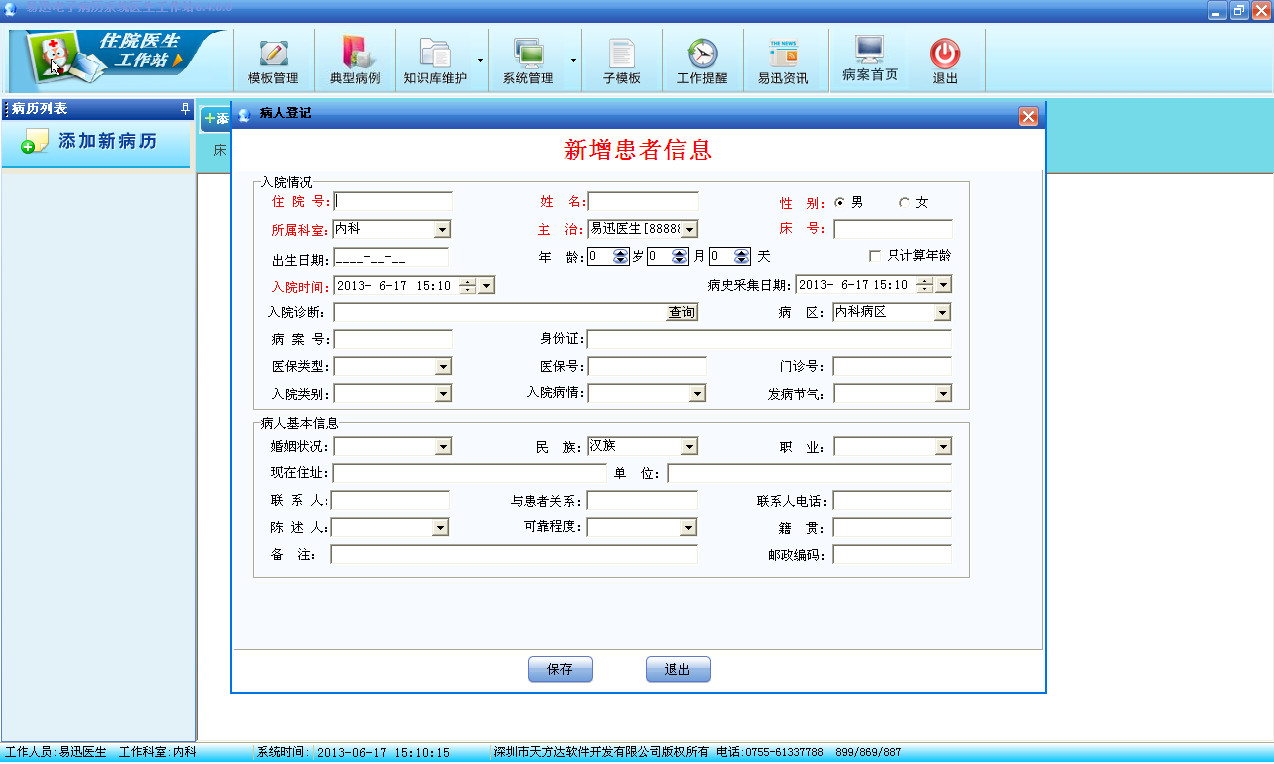
Task: Select the 男 (Male) gender radio button
Action: [x=838, y=200]
